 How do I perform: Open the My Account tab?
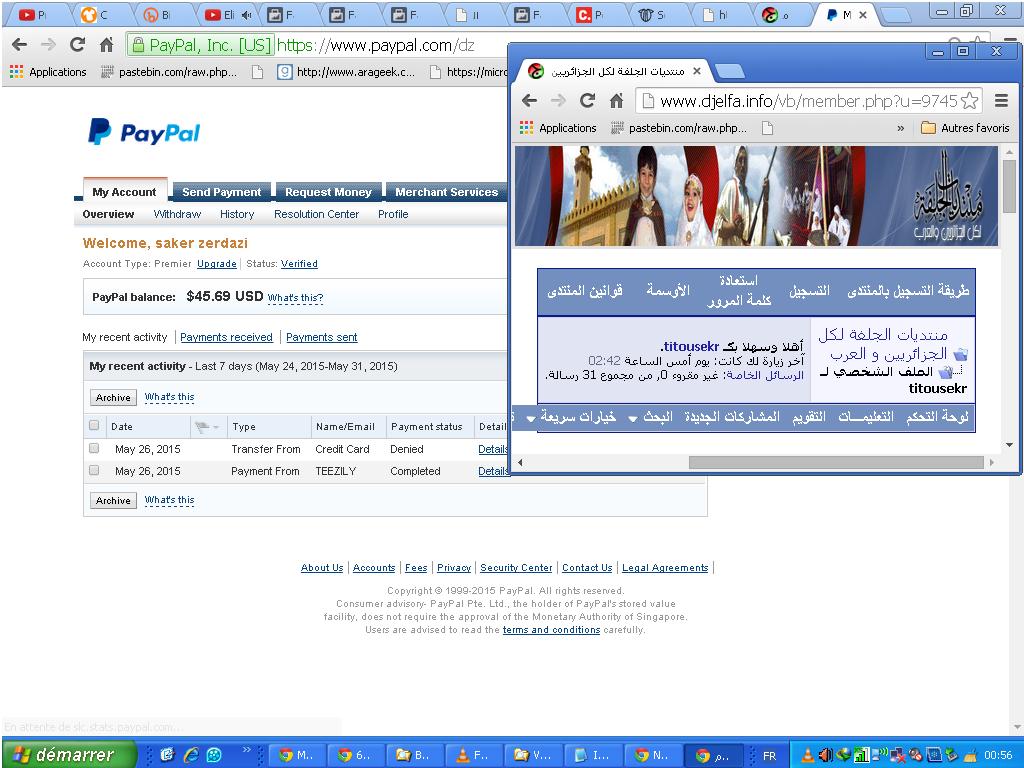coord(124,192)
